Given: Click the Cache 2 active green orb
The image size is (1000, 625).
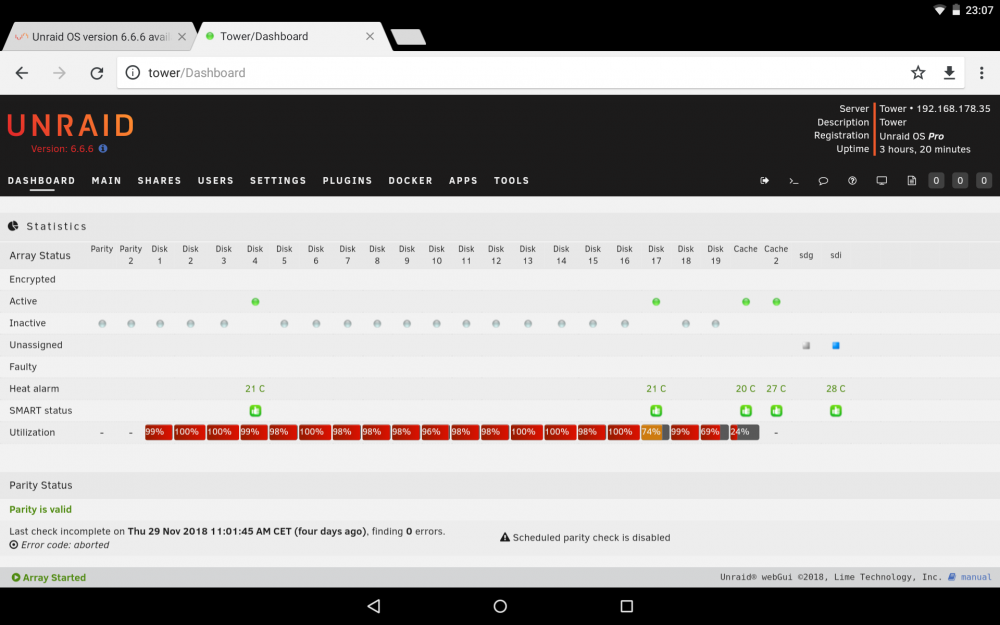Looking at the screenshot, I should pyautogui.click(x=776, y=302).
